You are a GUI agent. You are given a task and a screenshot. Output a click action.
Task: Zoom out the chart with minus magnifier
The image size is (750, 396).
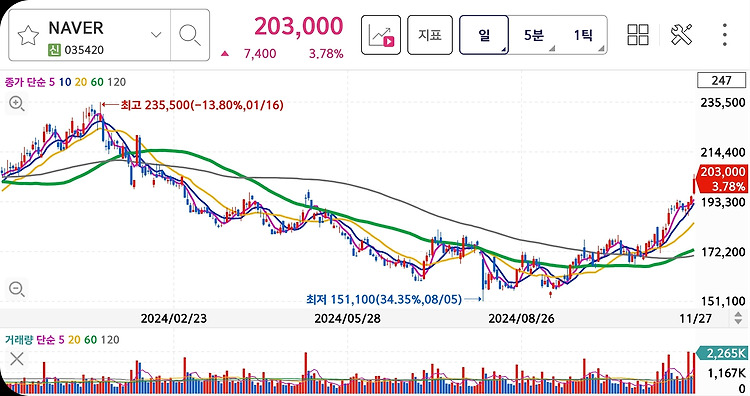[x=17, y=289]
